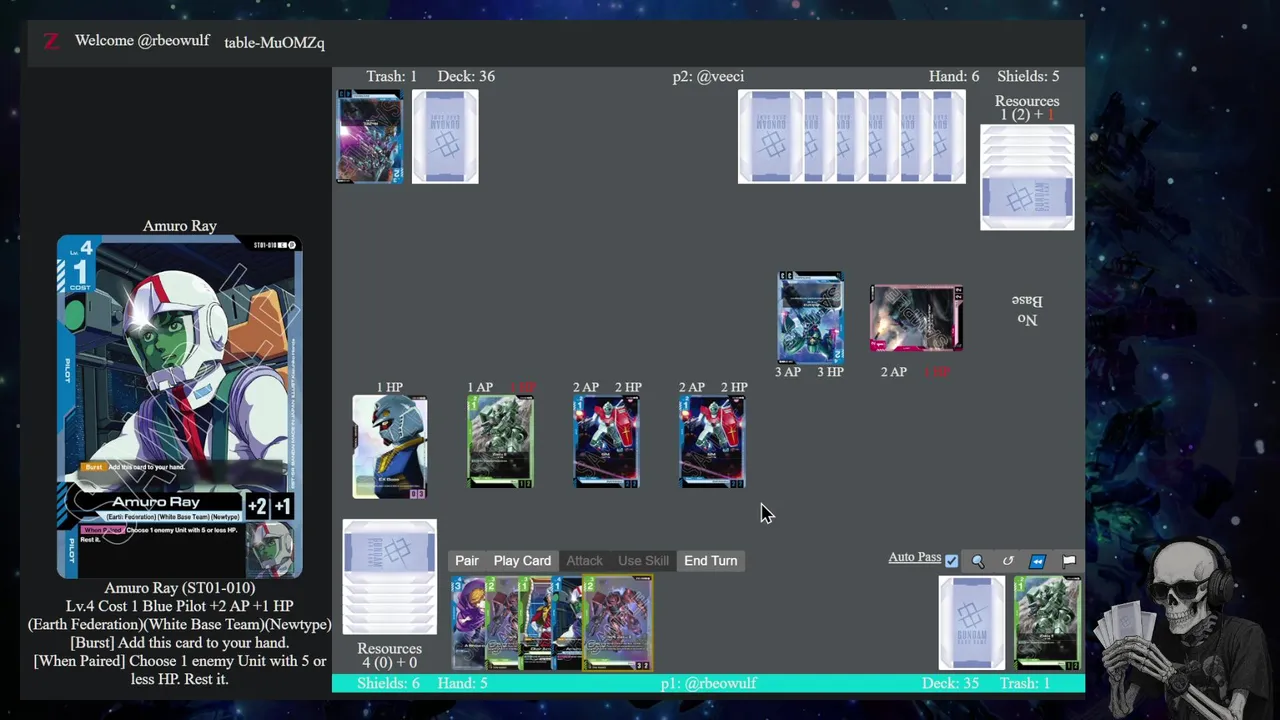1280x720 pixels.
Task: Select the green Zaku unit with 1 AP
Action: [500, 442]
